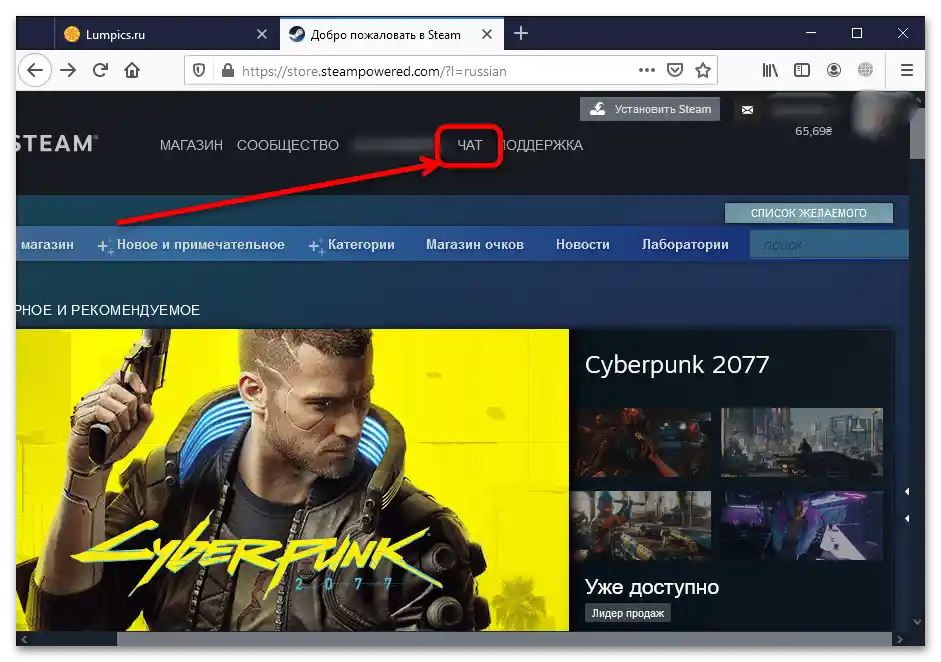Go forward with the browser forward arrow
Viewport: 941px width, 662px height.
coord(68,70)
